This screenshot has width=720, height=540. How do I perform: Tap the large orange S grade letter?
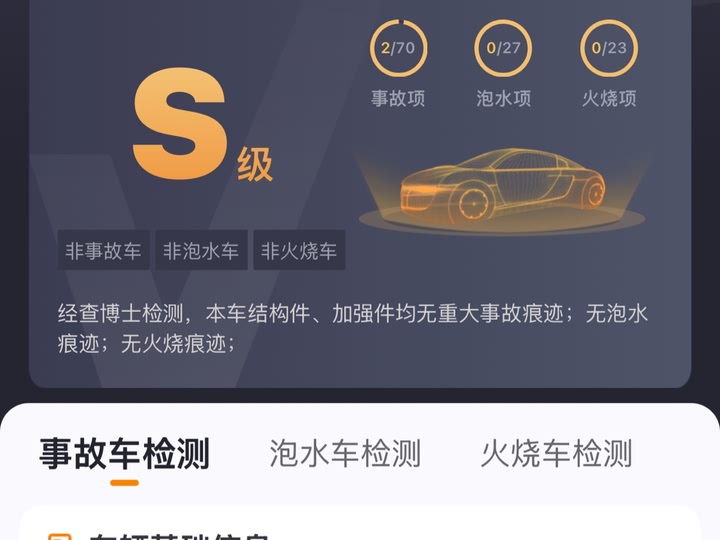[x=180, y=124]
